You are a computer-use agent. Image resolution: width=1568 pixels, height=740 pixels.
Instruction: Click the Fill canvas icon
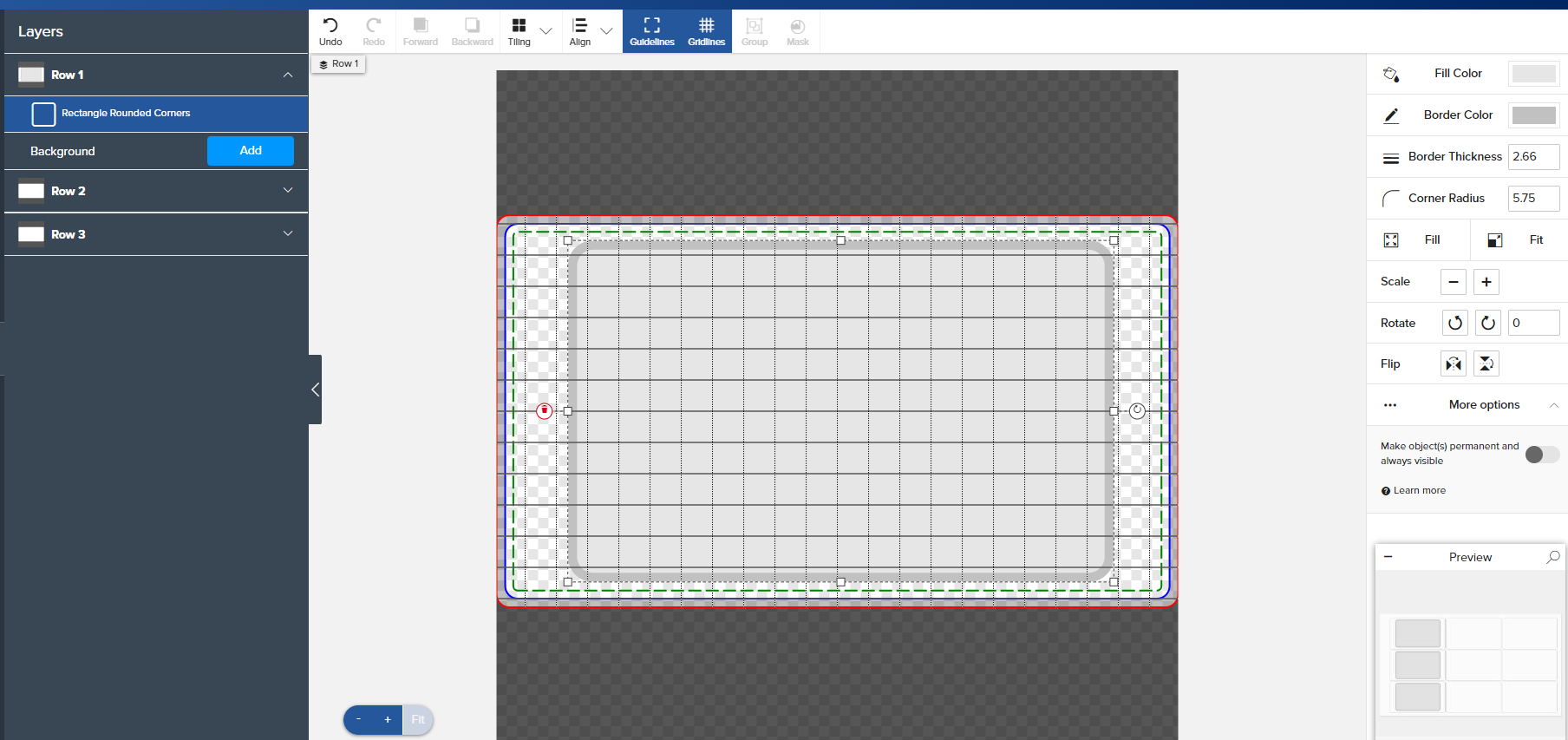click(x=1391, y=240)
